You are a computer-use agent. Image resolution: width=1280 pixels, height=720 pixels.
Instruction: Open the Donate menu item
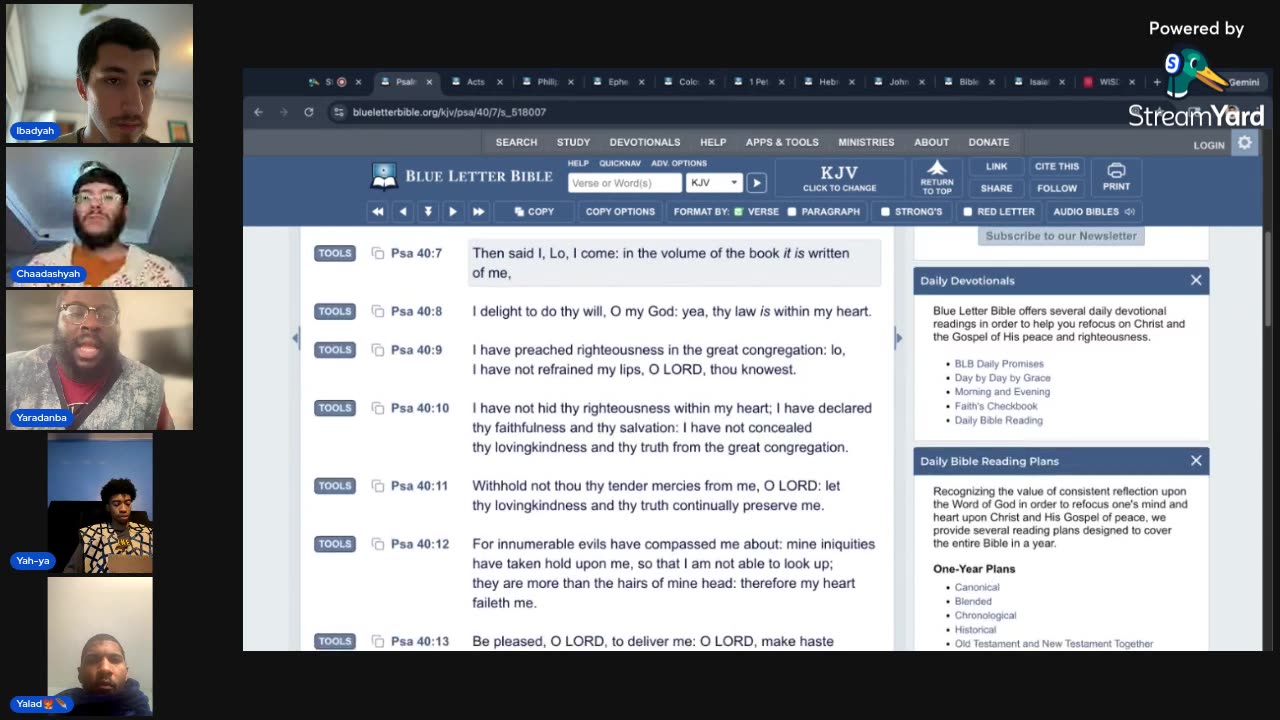click(x=989, y=142)
